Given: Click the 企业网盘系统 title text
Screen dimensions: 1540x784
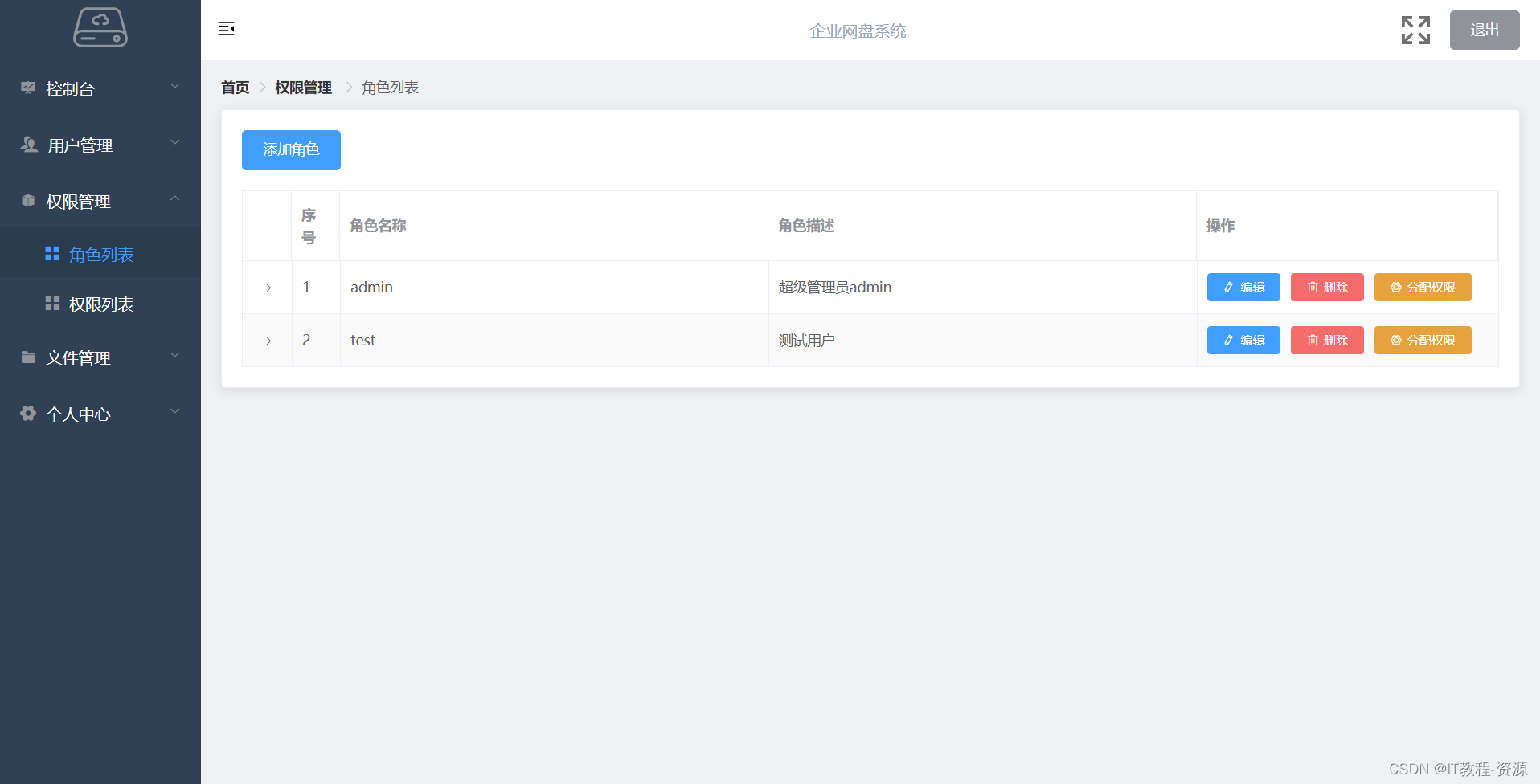Looking at the screenshot, I should point(858,31).
